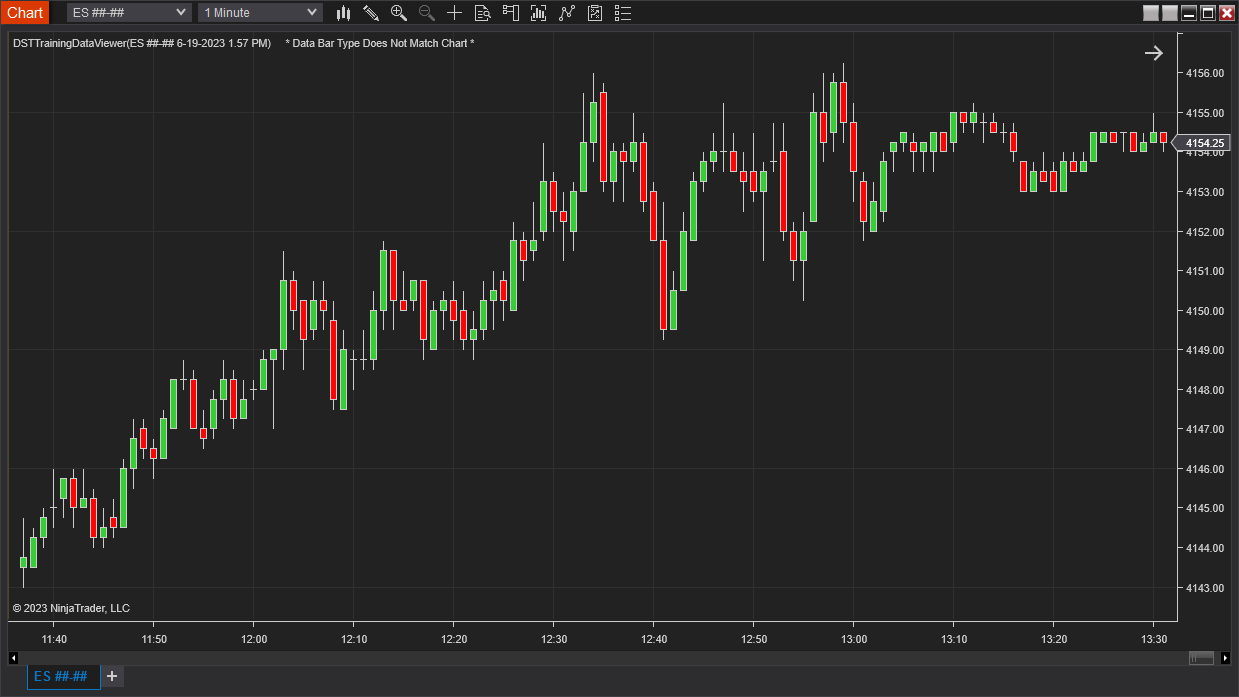Click the 4152.00 price axis label
This screenshot has width=1239, height=697.
click(x=1204, y=232)
